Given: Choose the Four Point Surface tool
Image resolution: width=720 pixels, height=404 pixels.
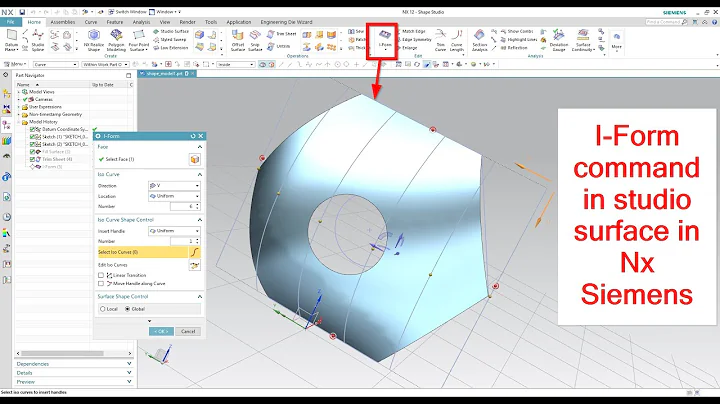Looking at the screenshot, I should pos(138,40).
